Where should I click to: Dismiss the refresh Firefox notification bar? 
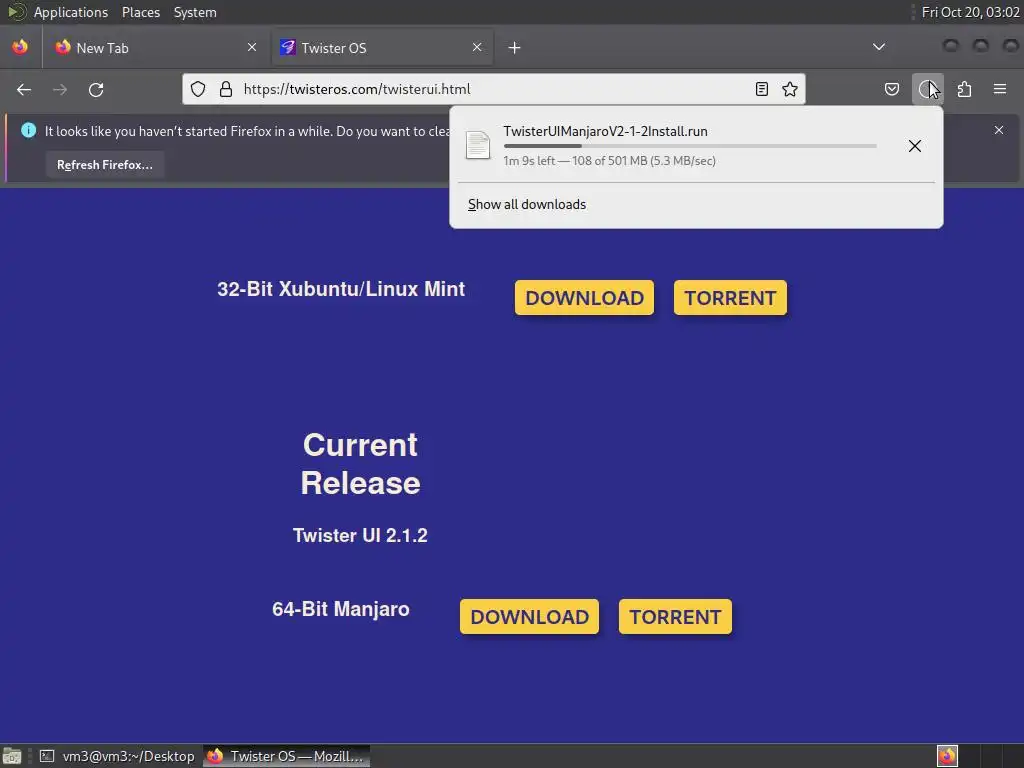(999, 130)
